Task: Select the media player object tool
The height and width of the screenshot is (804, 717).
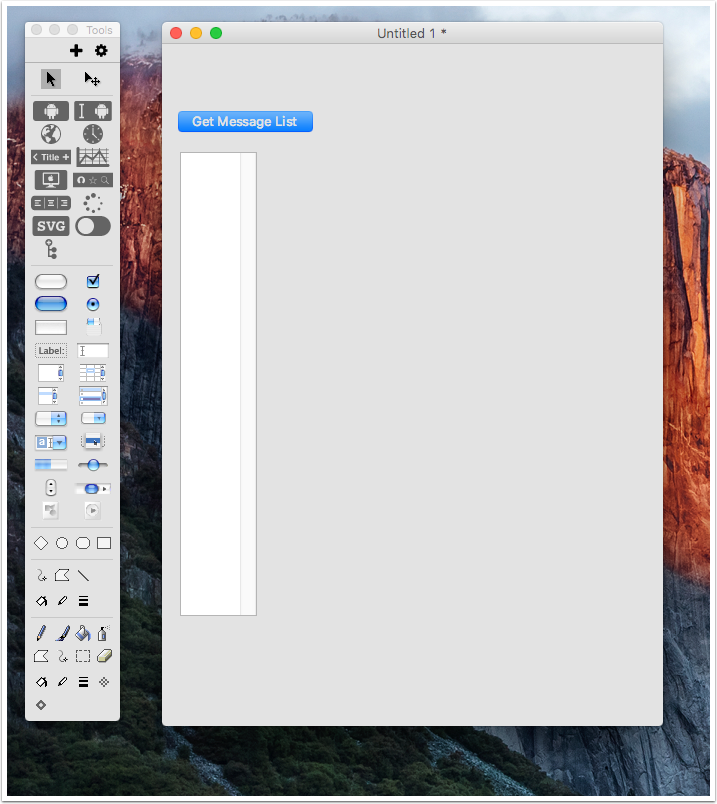Action: pos(93,510)
